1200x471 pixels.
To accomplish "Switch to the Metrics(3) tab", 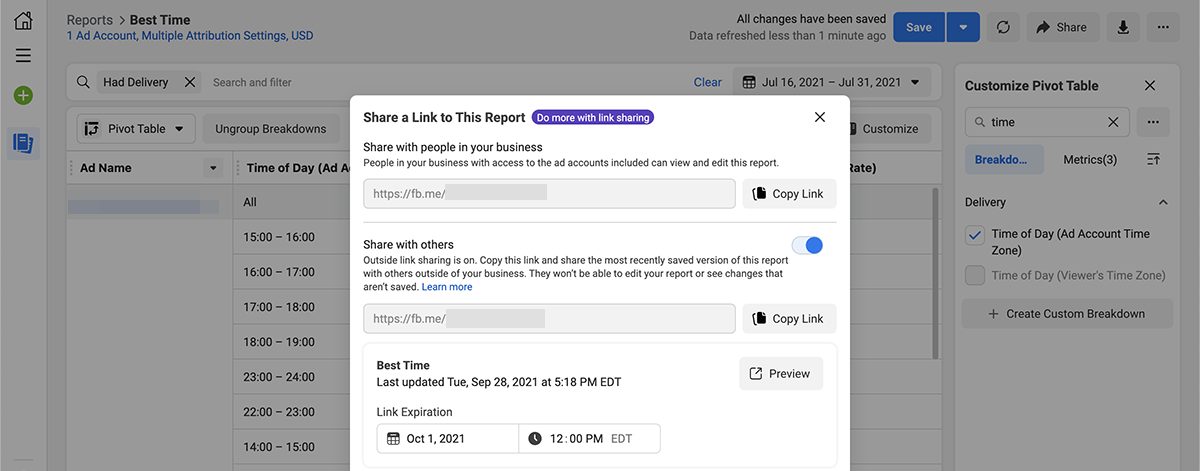I will point(1090,160).
